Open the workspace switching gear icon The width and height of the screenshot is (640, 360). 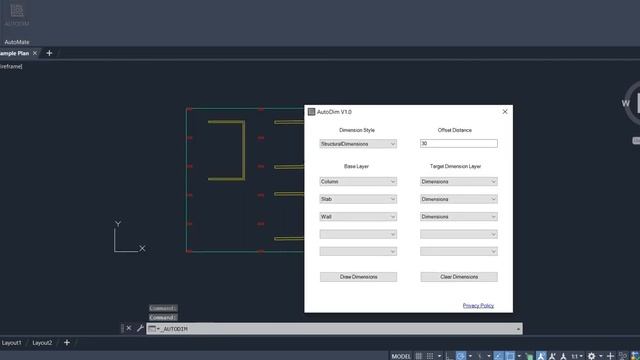(591, 356)
